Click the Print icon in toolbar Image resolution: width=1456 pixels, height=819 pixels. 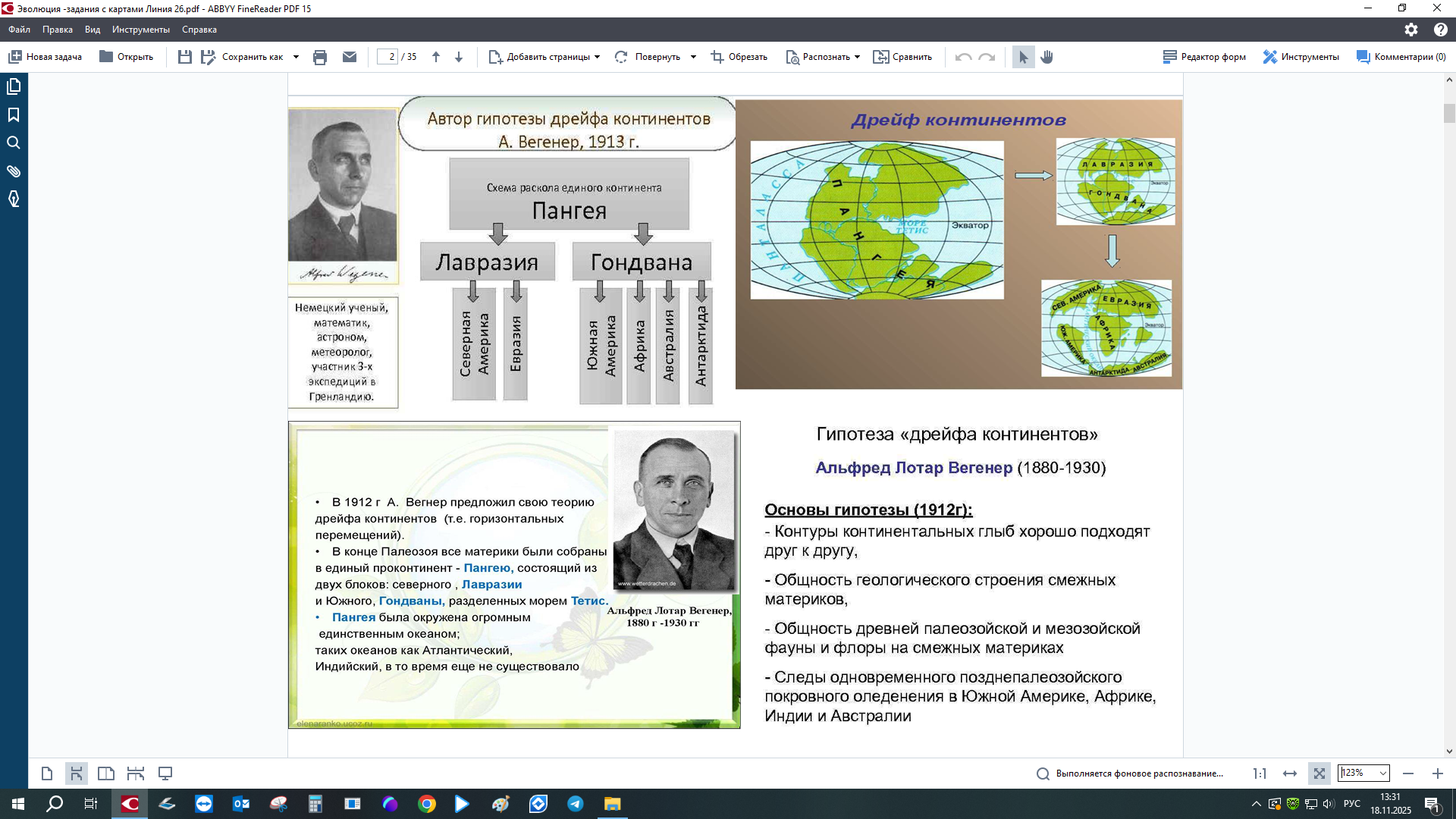(320, 57)
